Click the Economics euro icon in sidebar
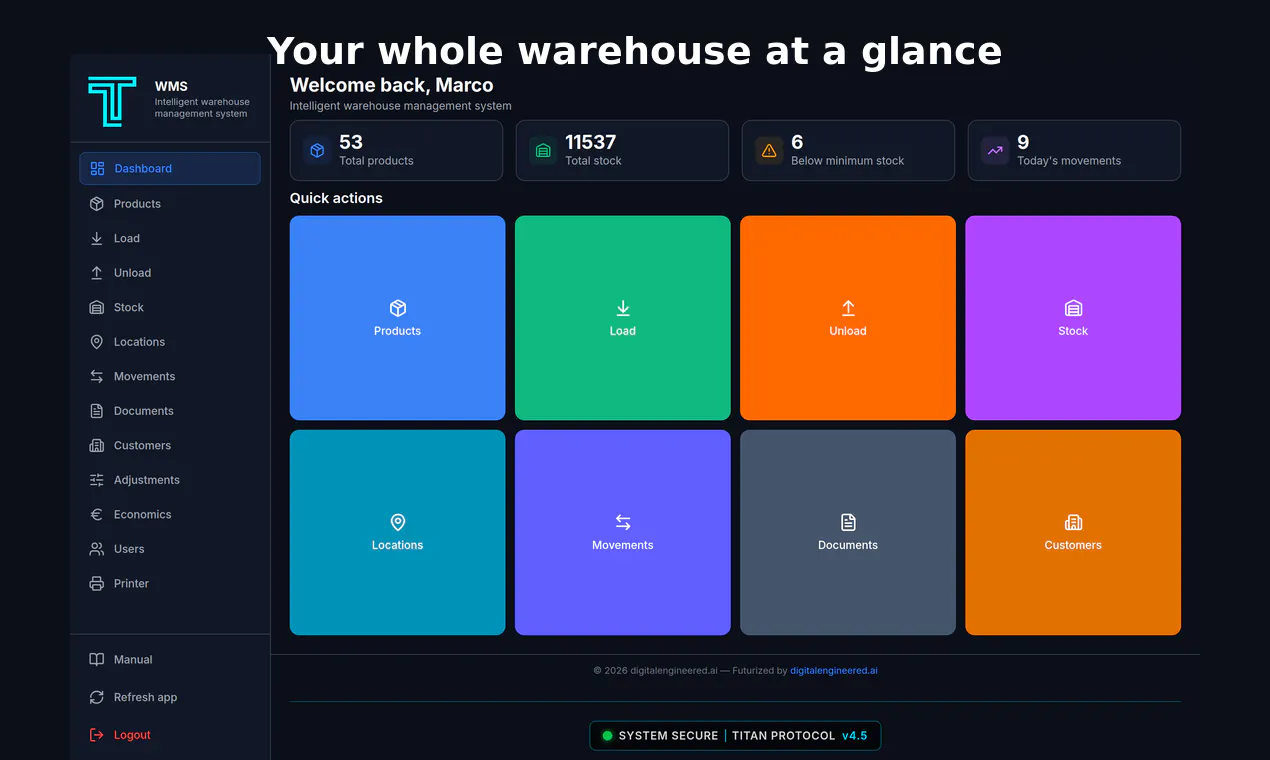Screen dimensions: 1270x760 [97, 514]
